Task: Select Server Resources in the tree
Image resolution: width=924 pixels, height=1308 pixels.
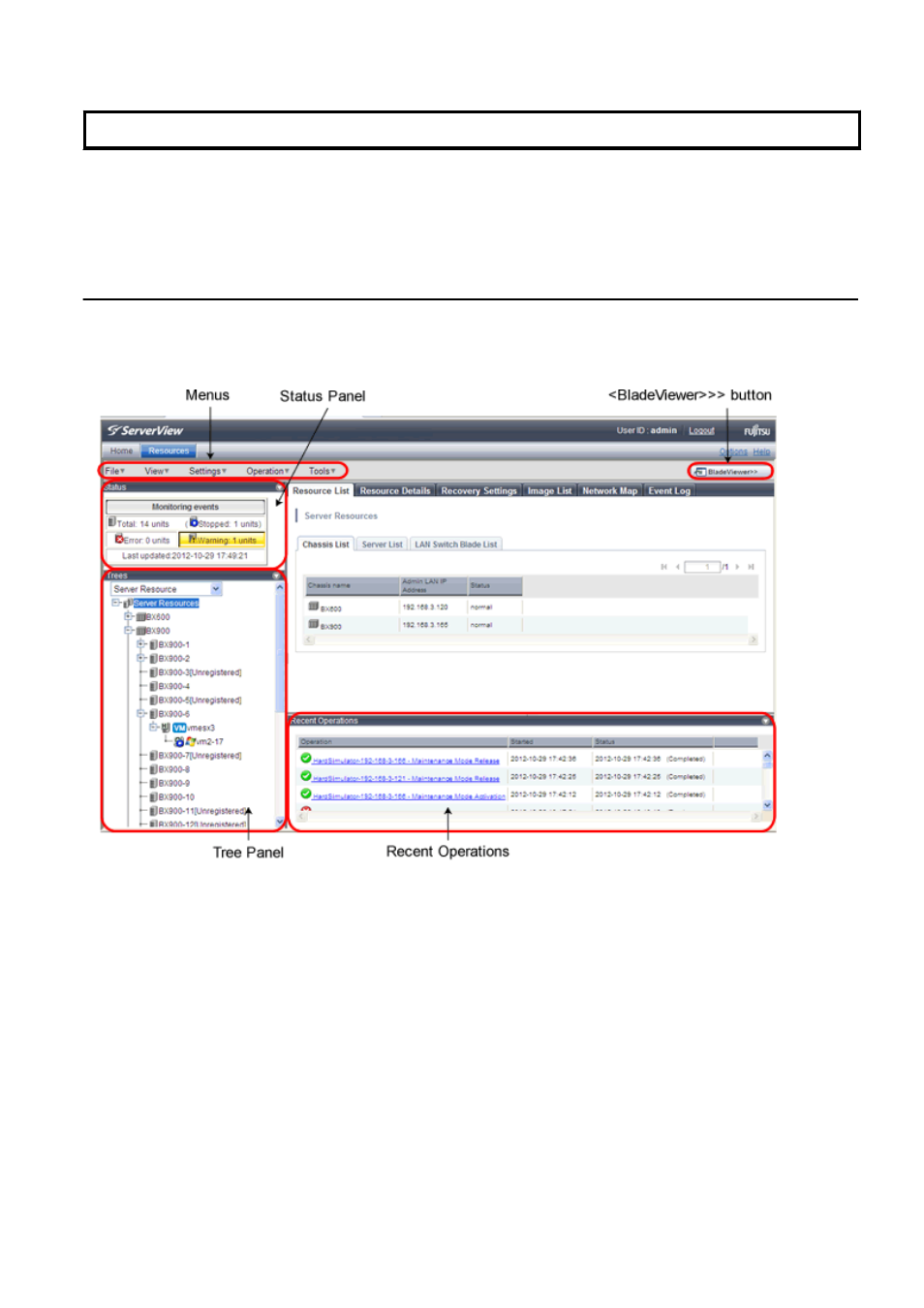Action: (x=166, y=603)
